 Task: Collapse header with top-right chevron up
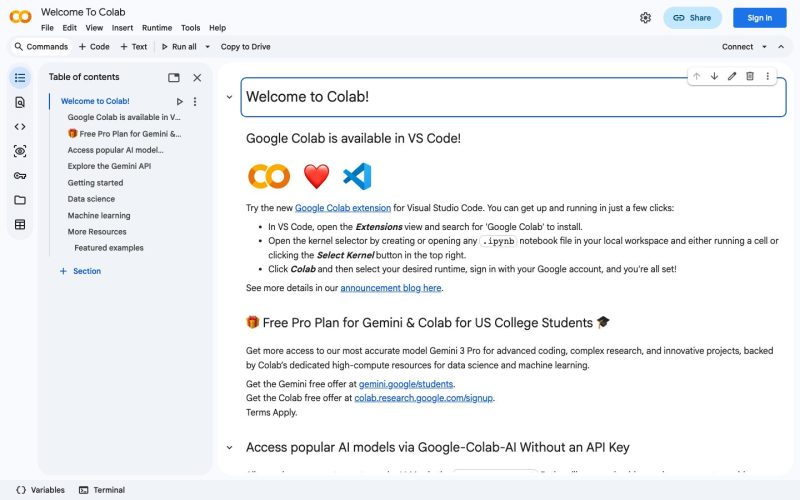tap(781, 46)
